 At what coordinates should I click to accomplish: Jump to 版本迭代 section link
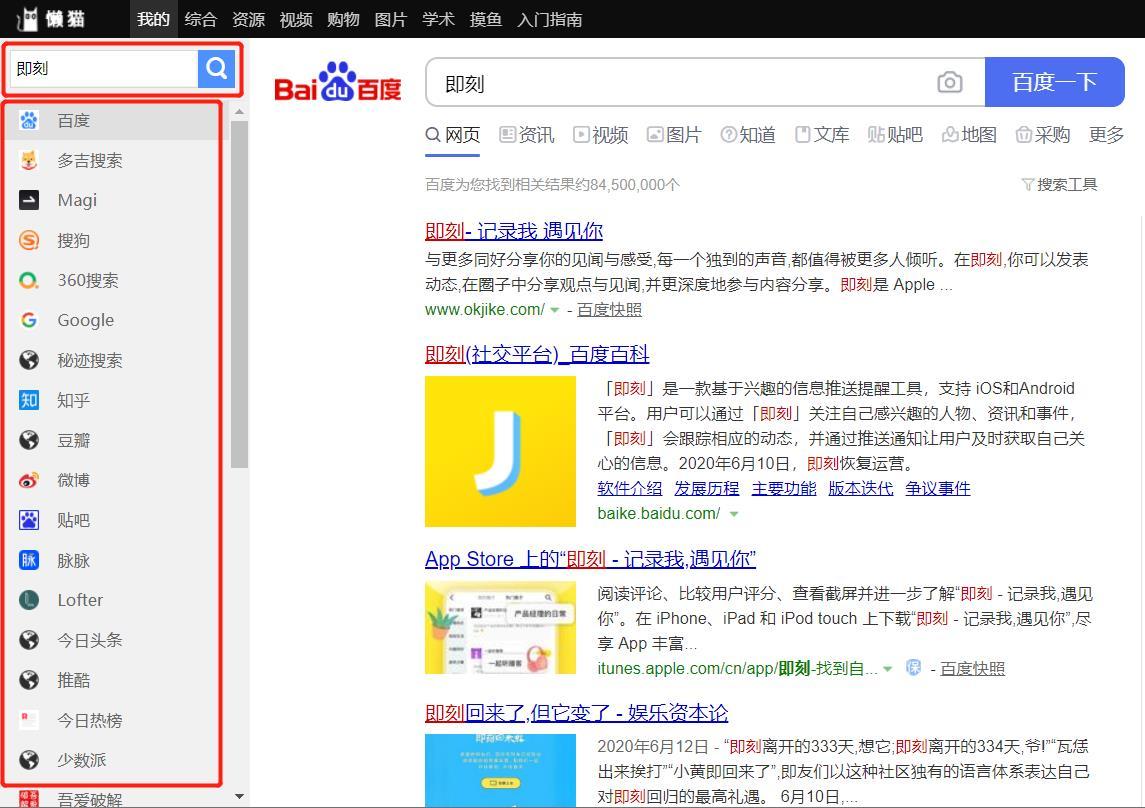861,488
